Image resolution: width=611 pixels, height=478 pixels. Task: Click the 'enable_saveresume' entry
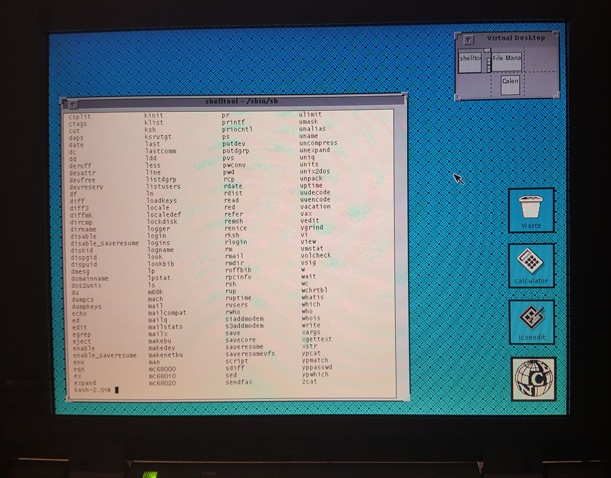pyautogui.click(x=105, y=355)
